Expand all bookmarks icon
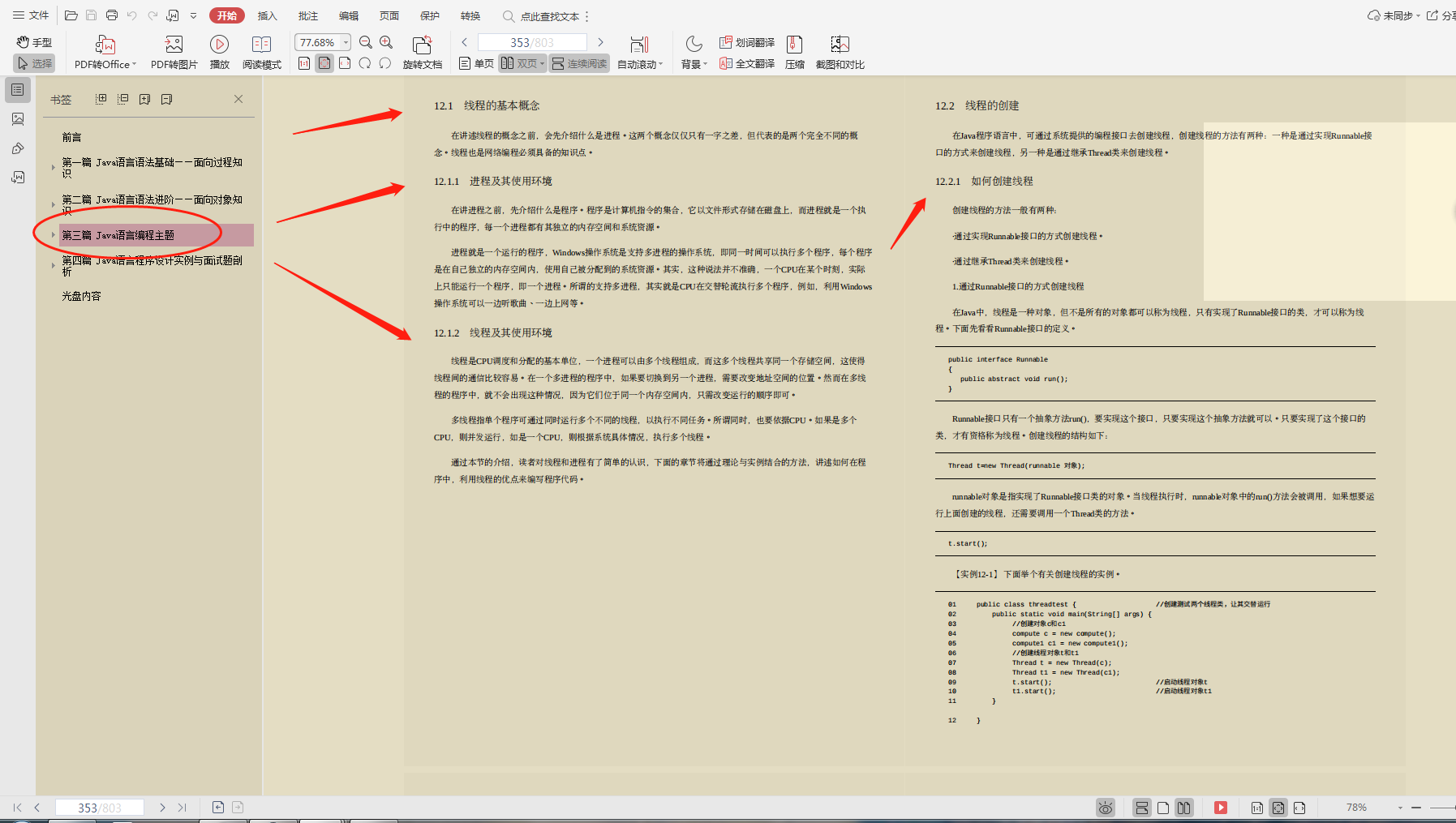The height and width of the screenshot is (823, 1456). 101,99
